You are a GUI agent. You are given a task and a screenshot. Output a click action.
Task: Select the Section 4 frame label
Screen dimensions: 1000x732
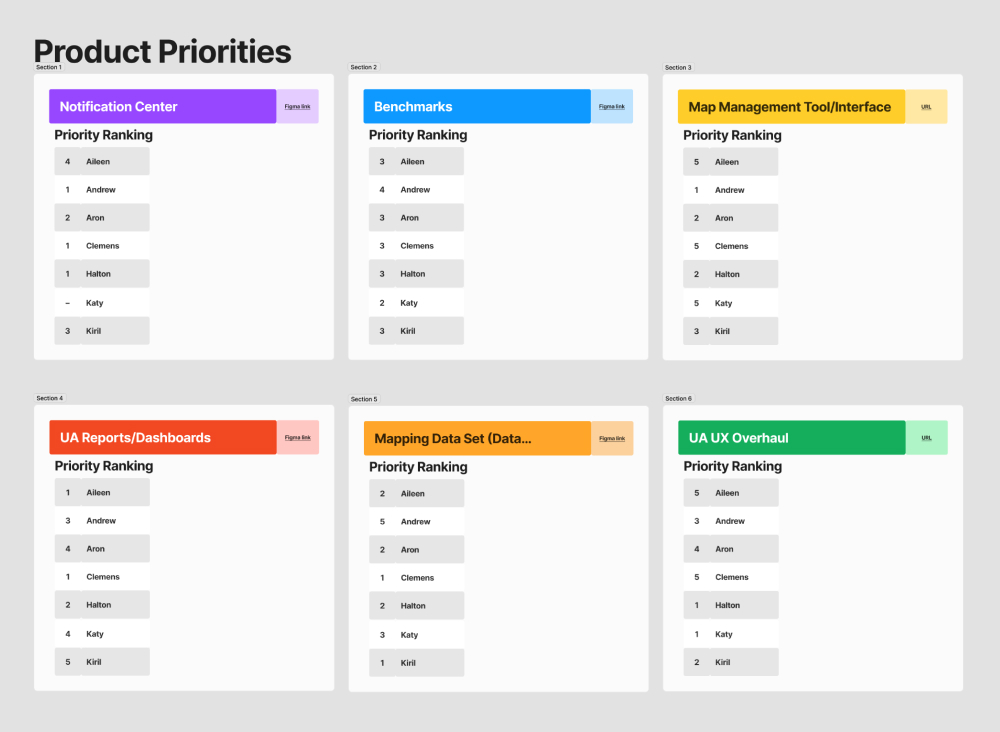point(49,398)
